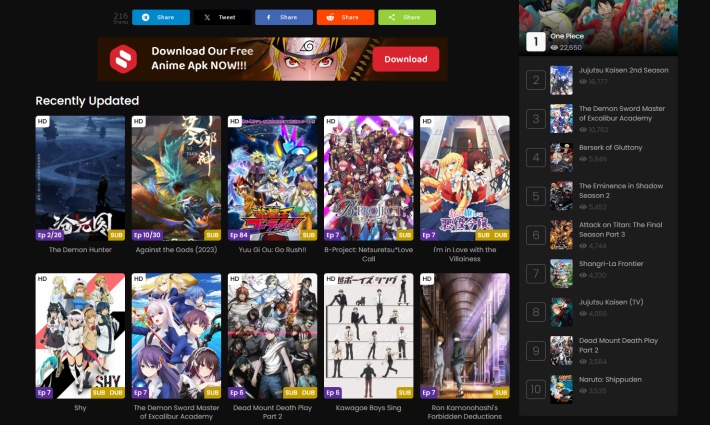Click Attack on Titan small thumbnail
The height and width of the screenshot is (425, 710).
point(561,235)
